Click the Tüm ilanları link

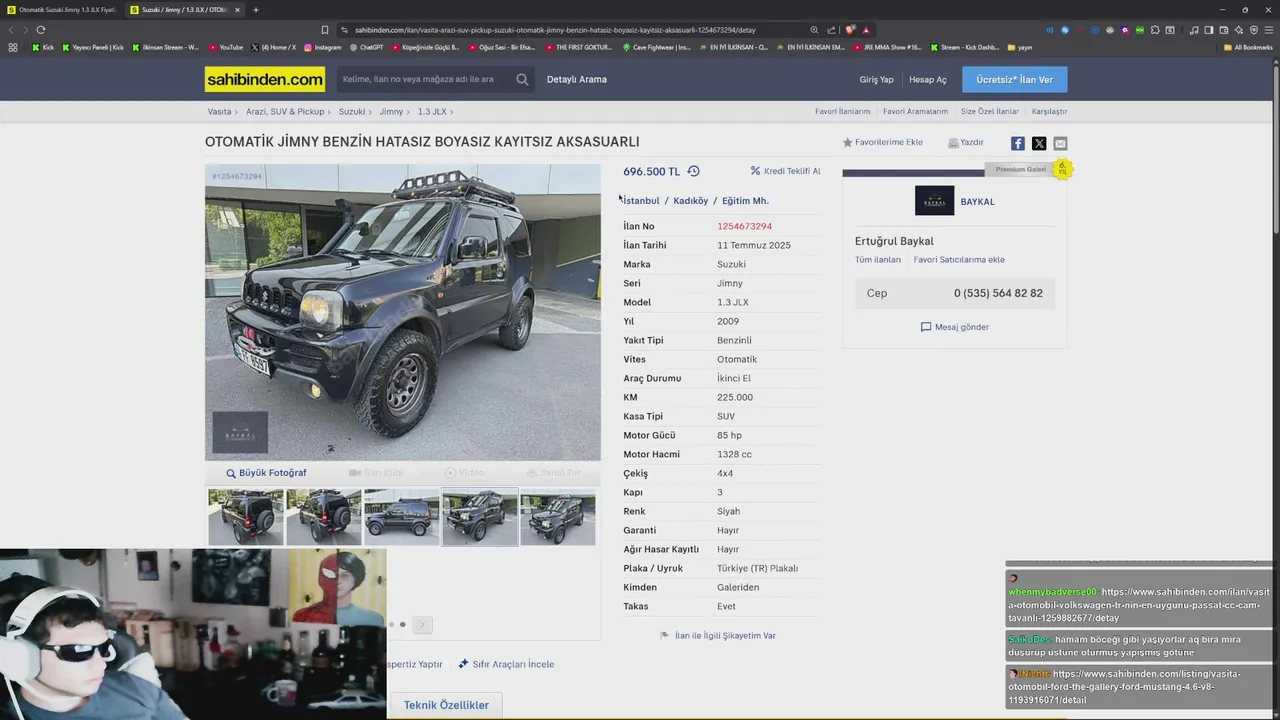878,260
